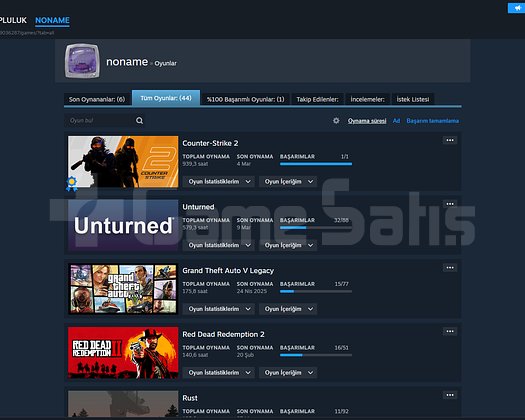Expand Oyun İçeriğim for Red Dead Redemption 2

coord(288,372)
